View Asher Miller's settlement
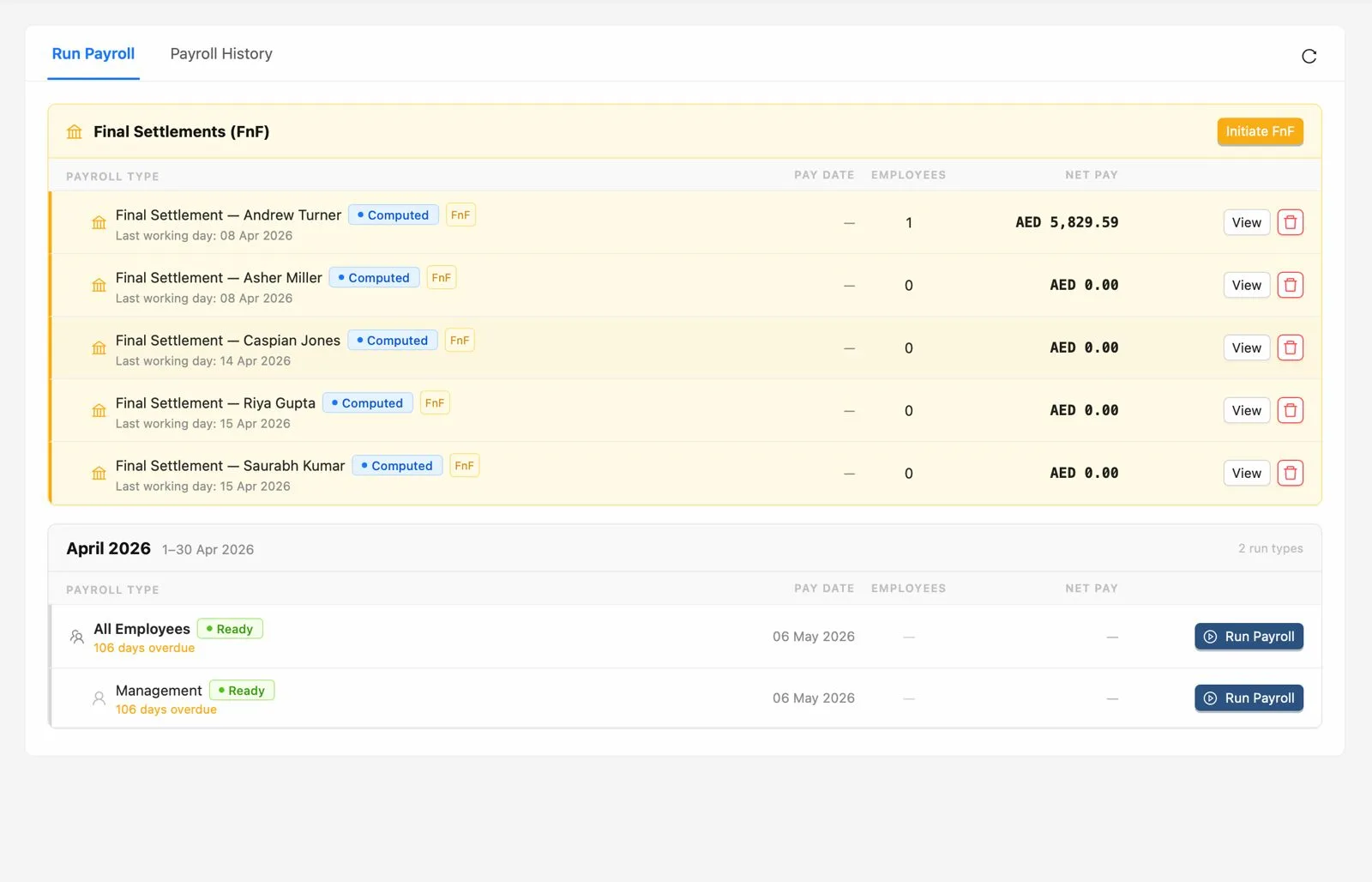This screenshot has width=1372, height=882. click(x=1246, y=285)
